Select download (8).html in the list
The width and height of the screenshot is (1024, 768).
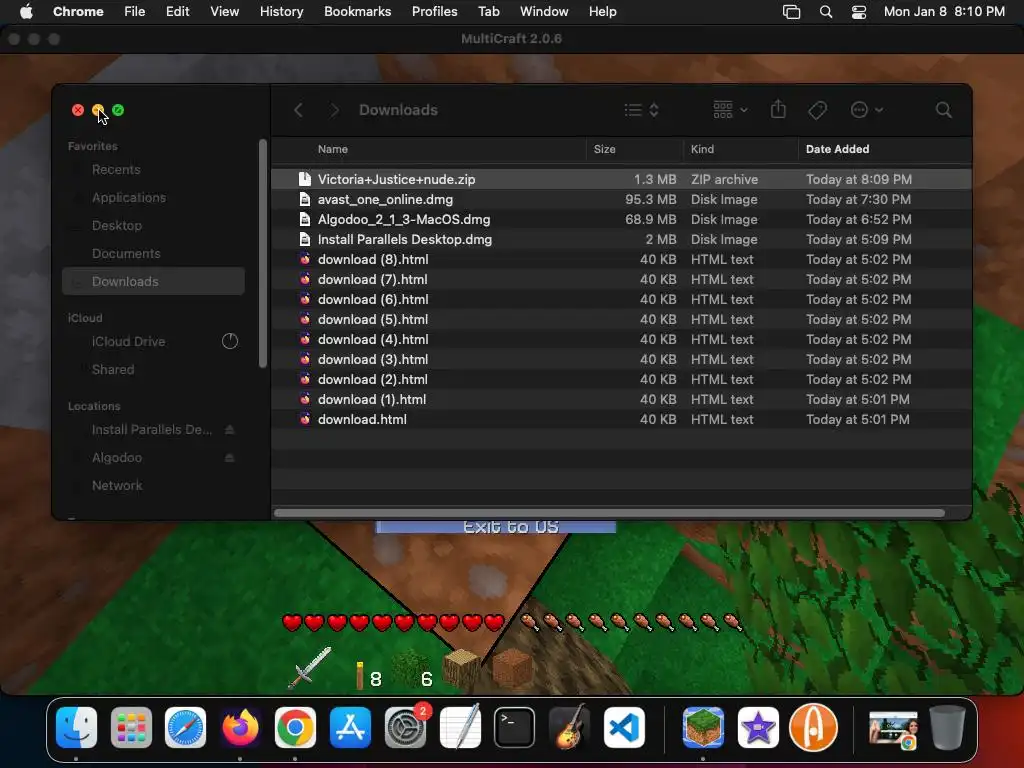(621, 259)
